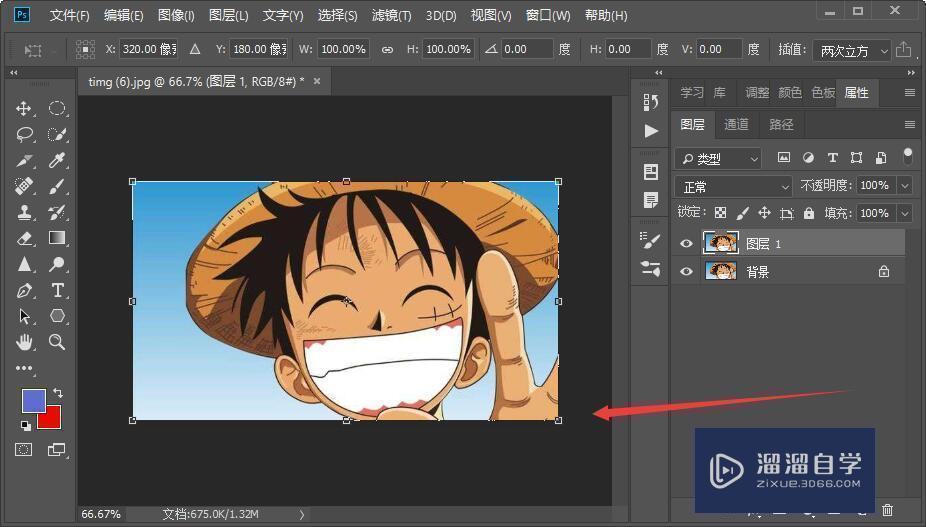This screenshot has height=527, width=926.
Task: Select the Horizontal Type tool
Action: coord(57,290)
